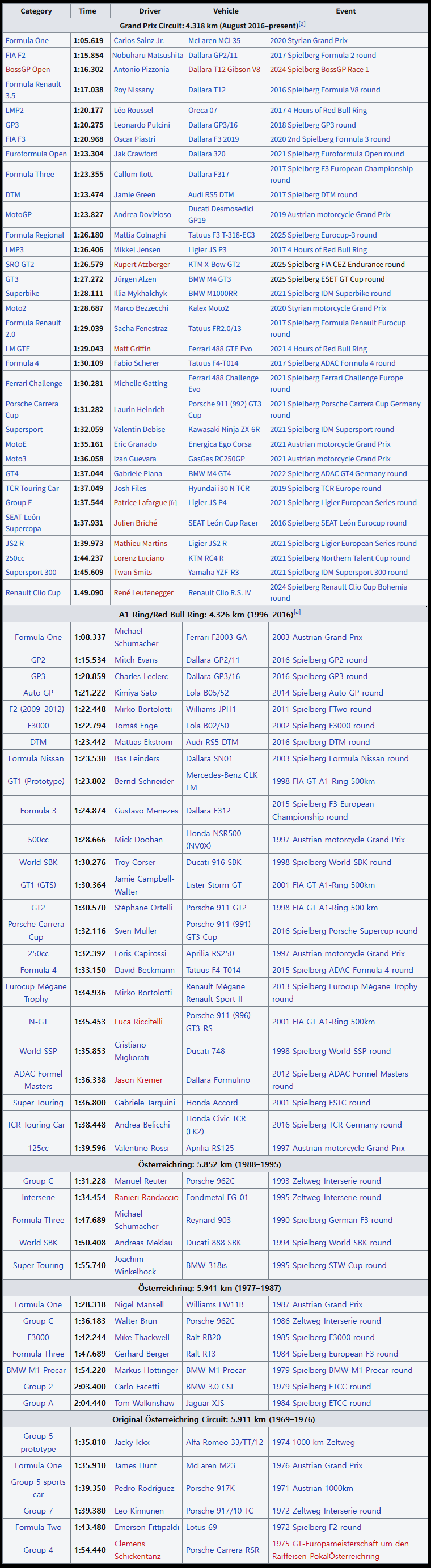
Task: Click the Hyundai i30 N TCR link
Action: (220, 489)
